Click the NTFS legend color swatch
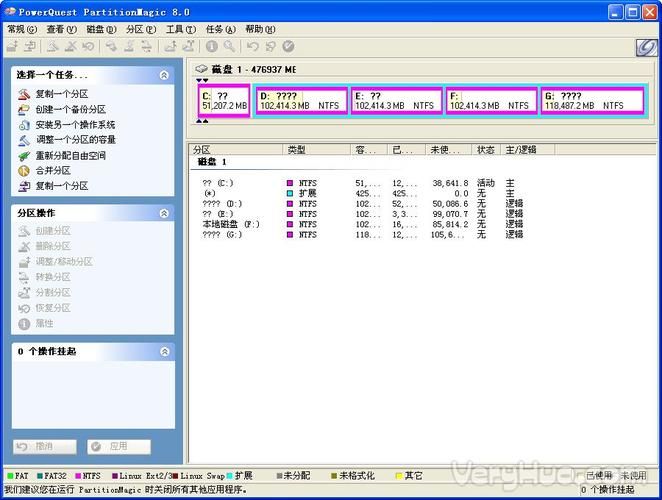The image size is (662, 500). pyautogui.click(x=78, y=476)
